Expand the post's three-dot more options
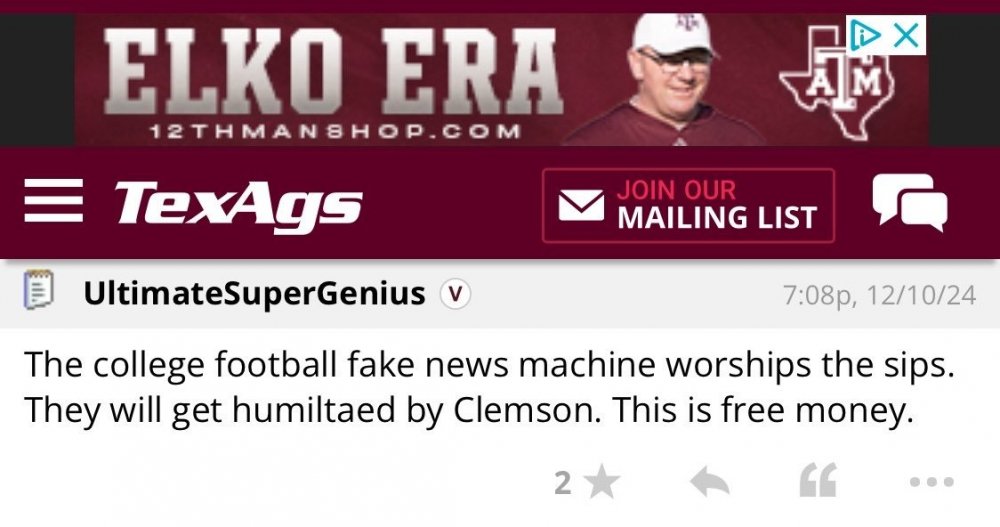 pos(931,483)
